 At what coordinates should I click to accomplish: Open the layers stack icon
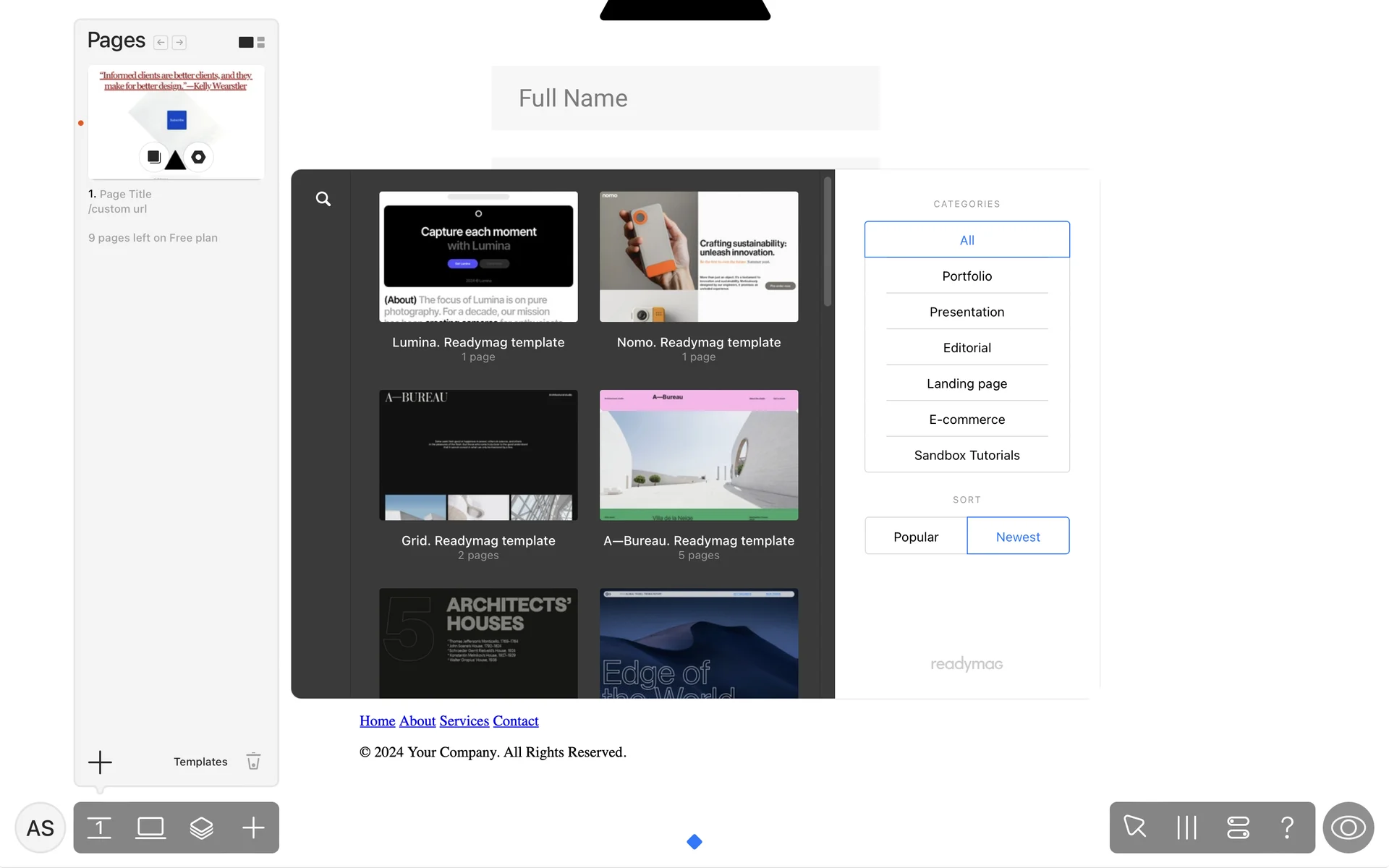[x=201, y=827]
